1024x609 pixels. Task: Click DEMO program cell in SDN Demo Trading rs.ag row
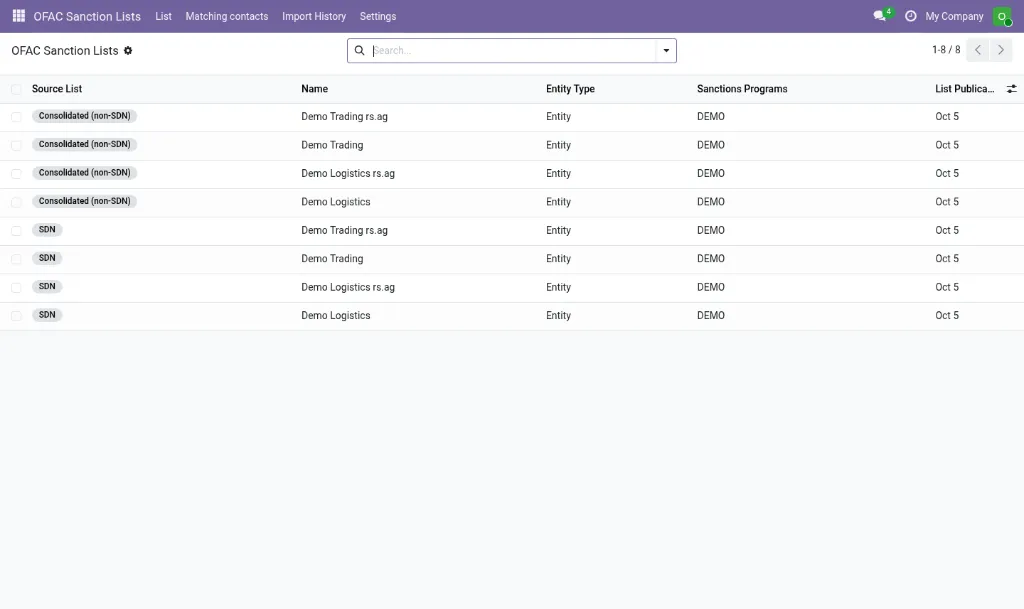711,230
